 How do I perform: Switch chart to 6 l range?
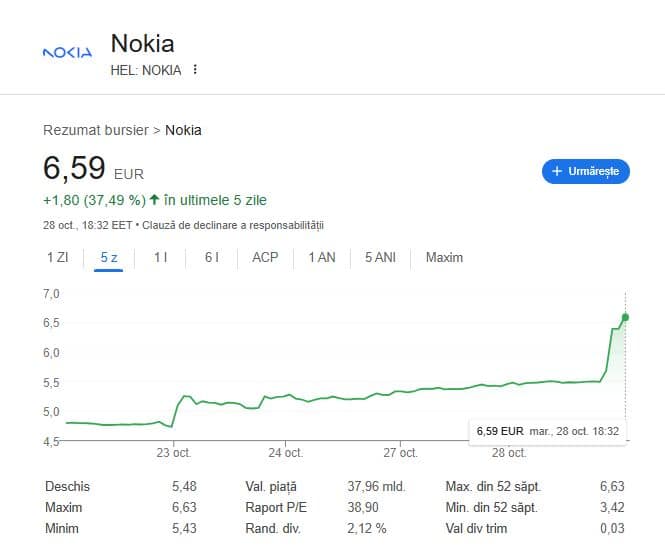[x=211, y=257]
